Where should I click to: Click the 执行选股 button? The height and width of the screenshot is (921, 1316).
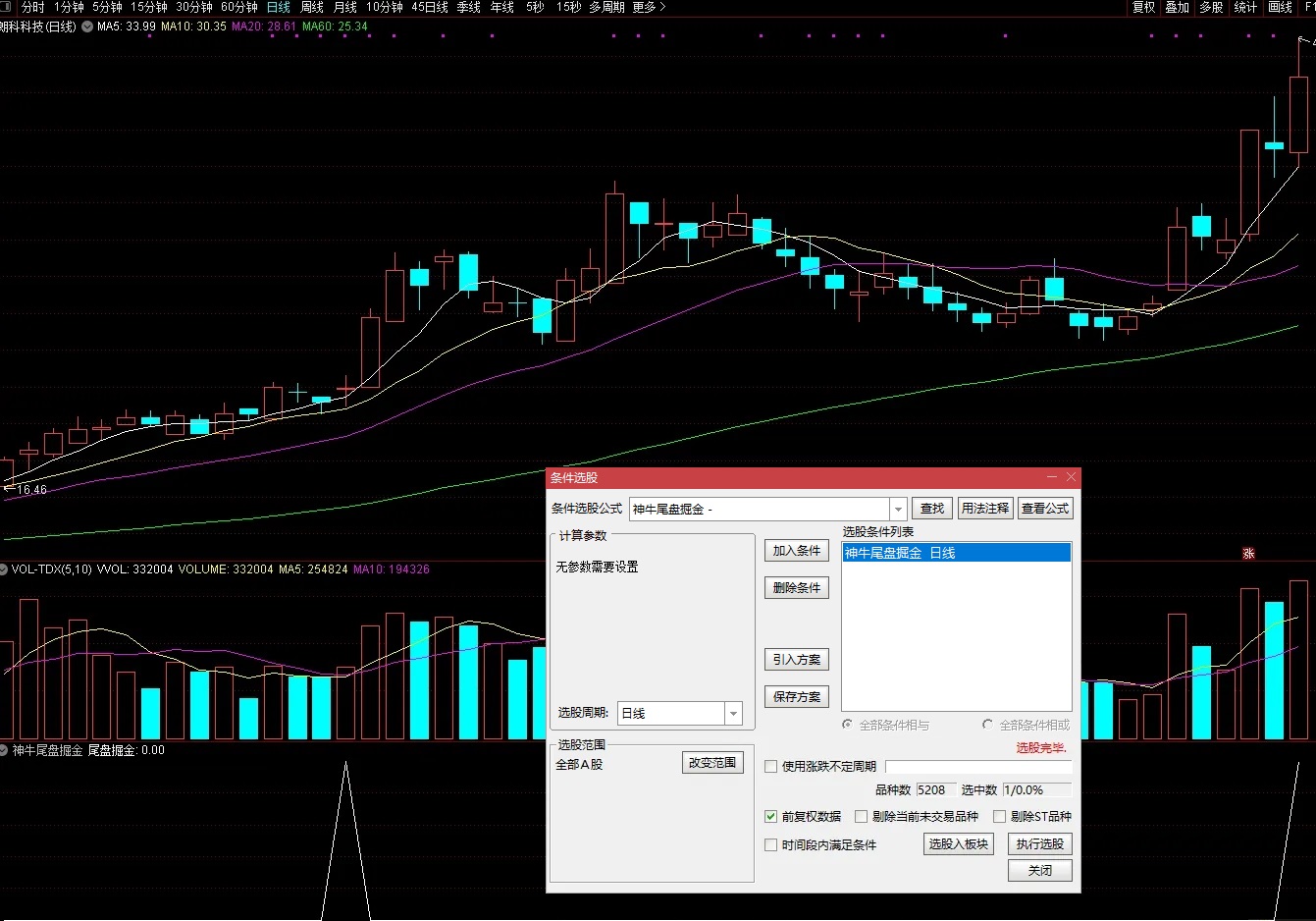point(1039,844)
